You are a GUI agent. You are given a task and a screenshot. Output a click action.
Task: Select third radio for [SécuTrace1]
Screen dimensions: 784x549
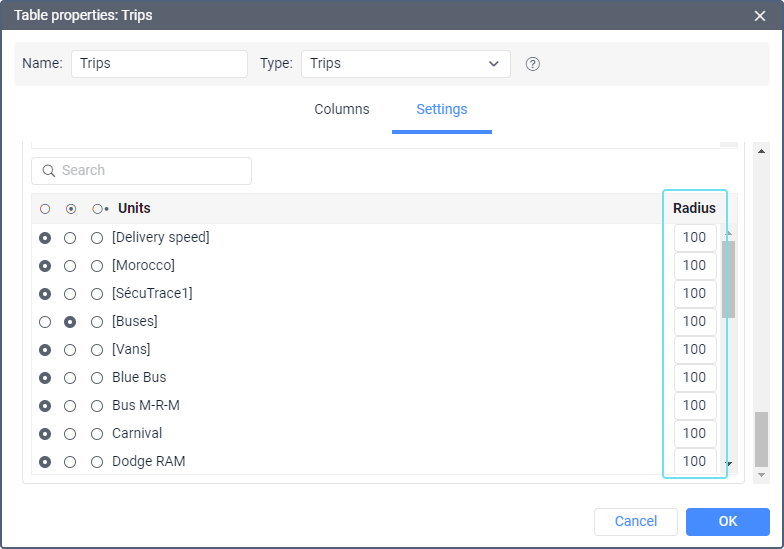(x=97, y=294)
